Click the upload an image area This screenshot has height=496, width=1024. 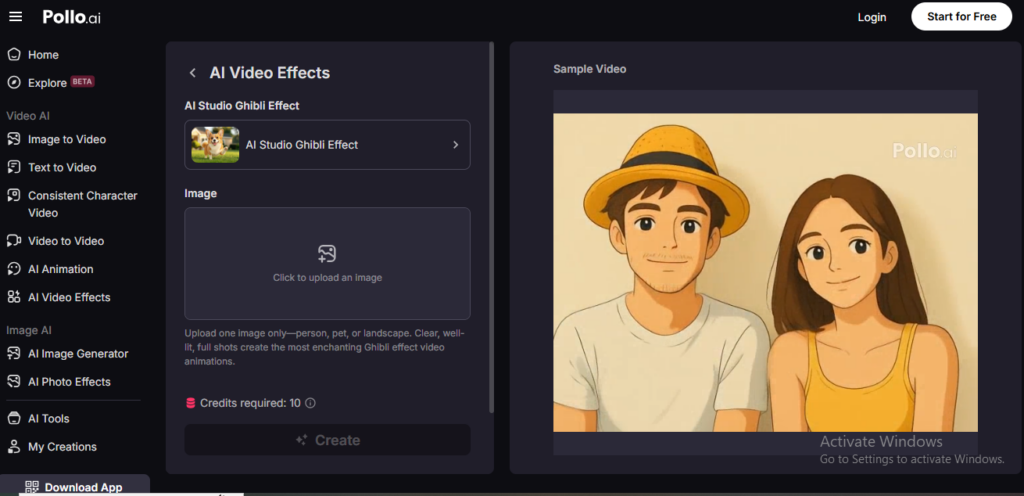(327, 264)
